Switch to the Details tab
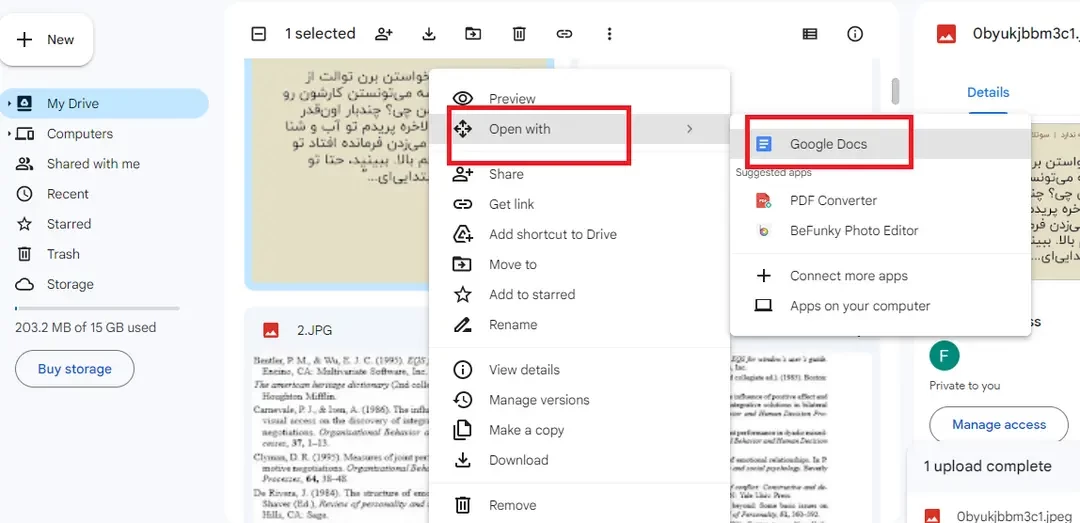The image size is (1080, 523). click(x=988, y=92)
